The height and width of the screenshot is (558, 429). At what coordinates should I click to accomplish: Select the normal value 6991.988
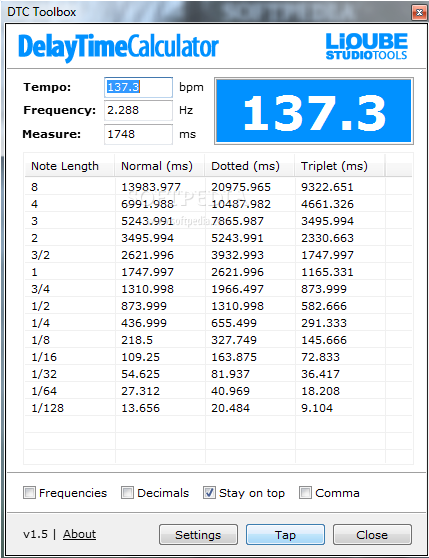pos(147,204)
